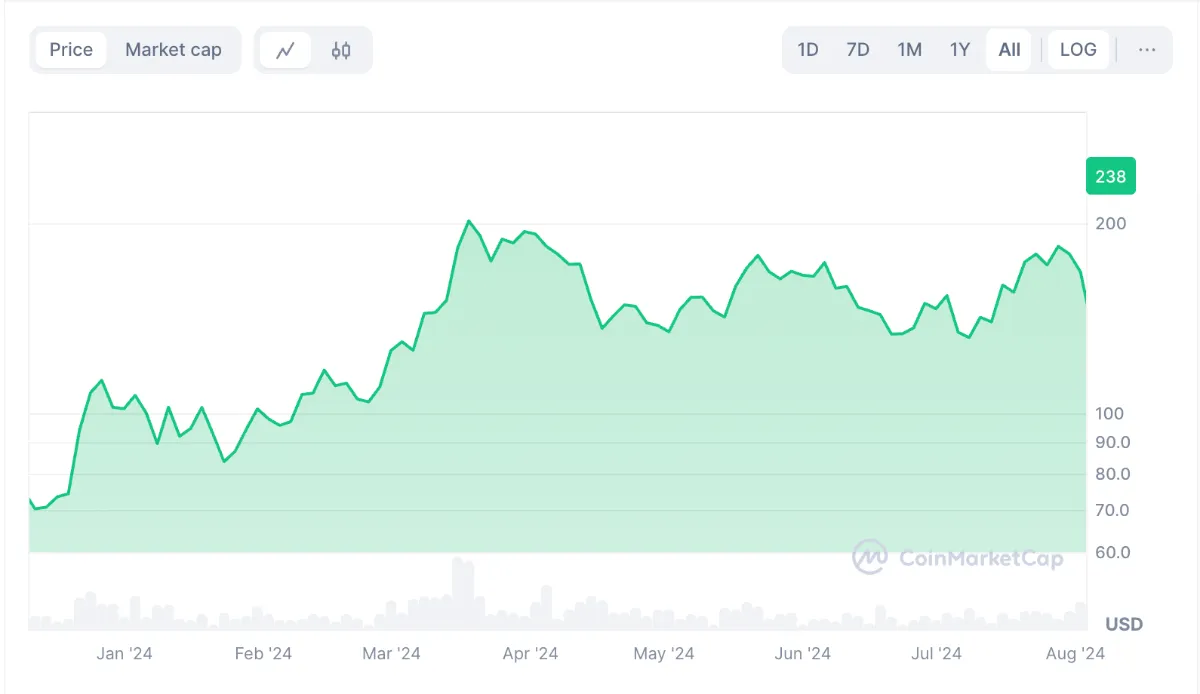The image size is (1200, 694).
Task: Select the candlestick chart icon
Action: pyautogui.click(x=341, y=50)
